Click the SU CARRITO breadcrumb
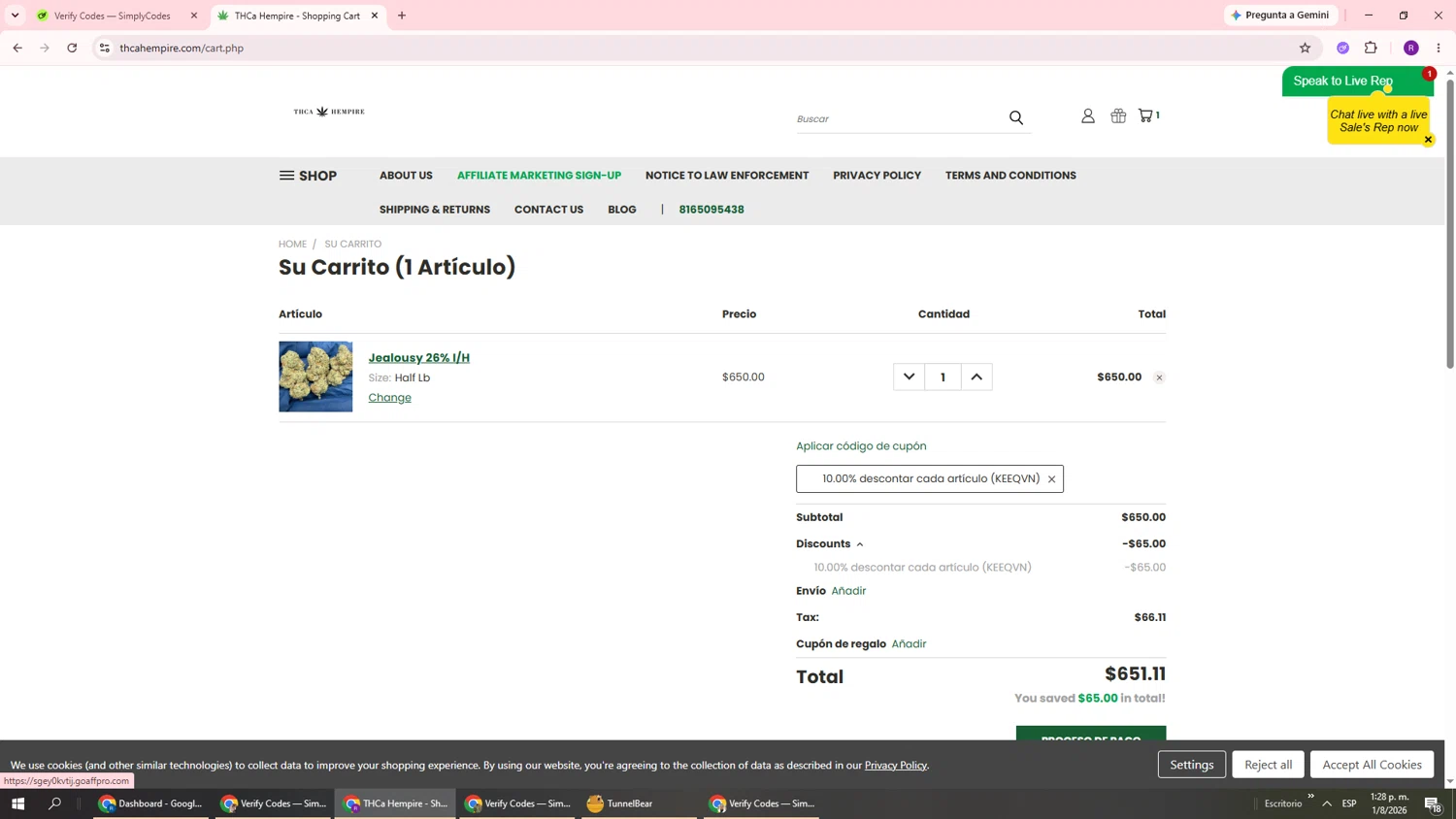The image size is (1456, 819). (x=353, y=245)
